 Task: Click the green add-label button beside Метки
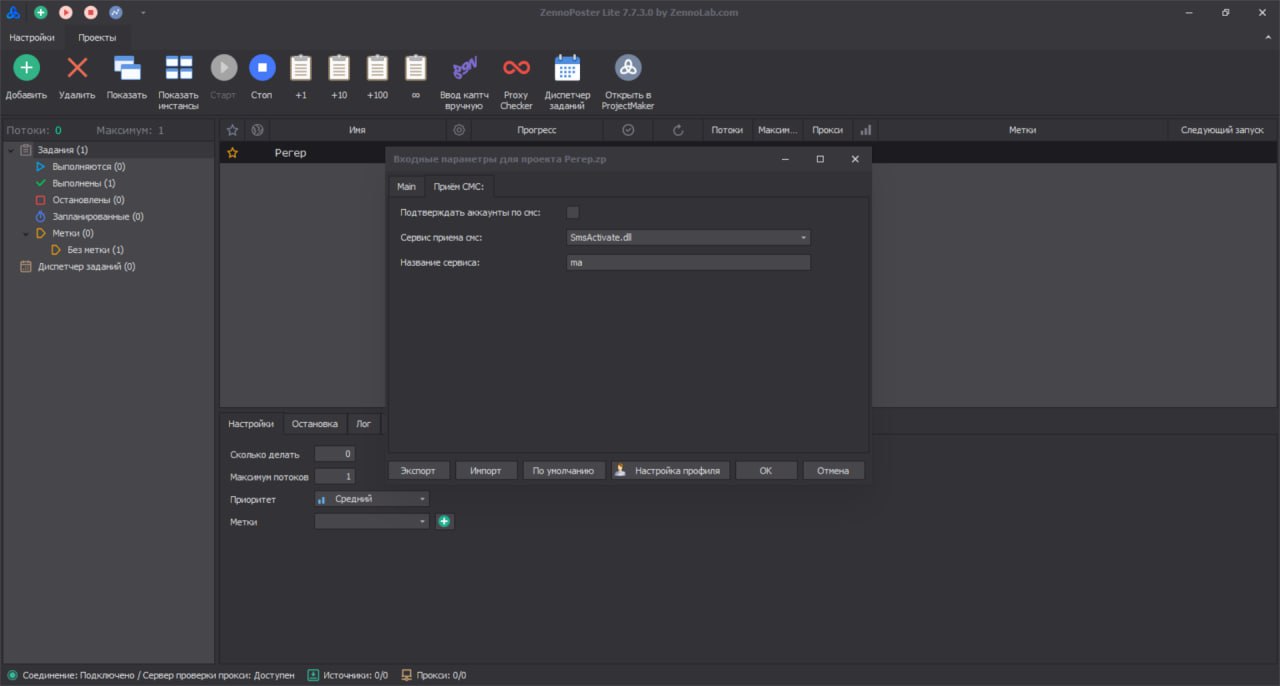coord(445,522)
